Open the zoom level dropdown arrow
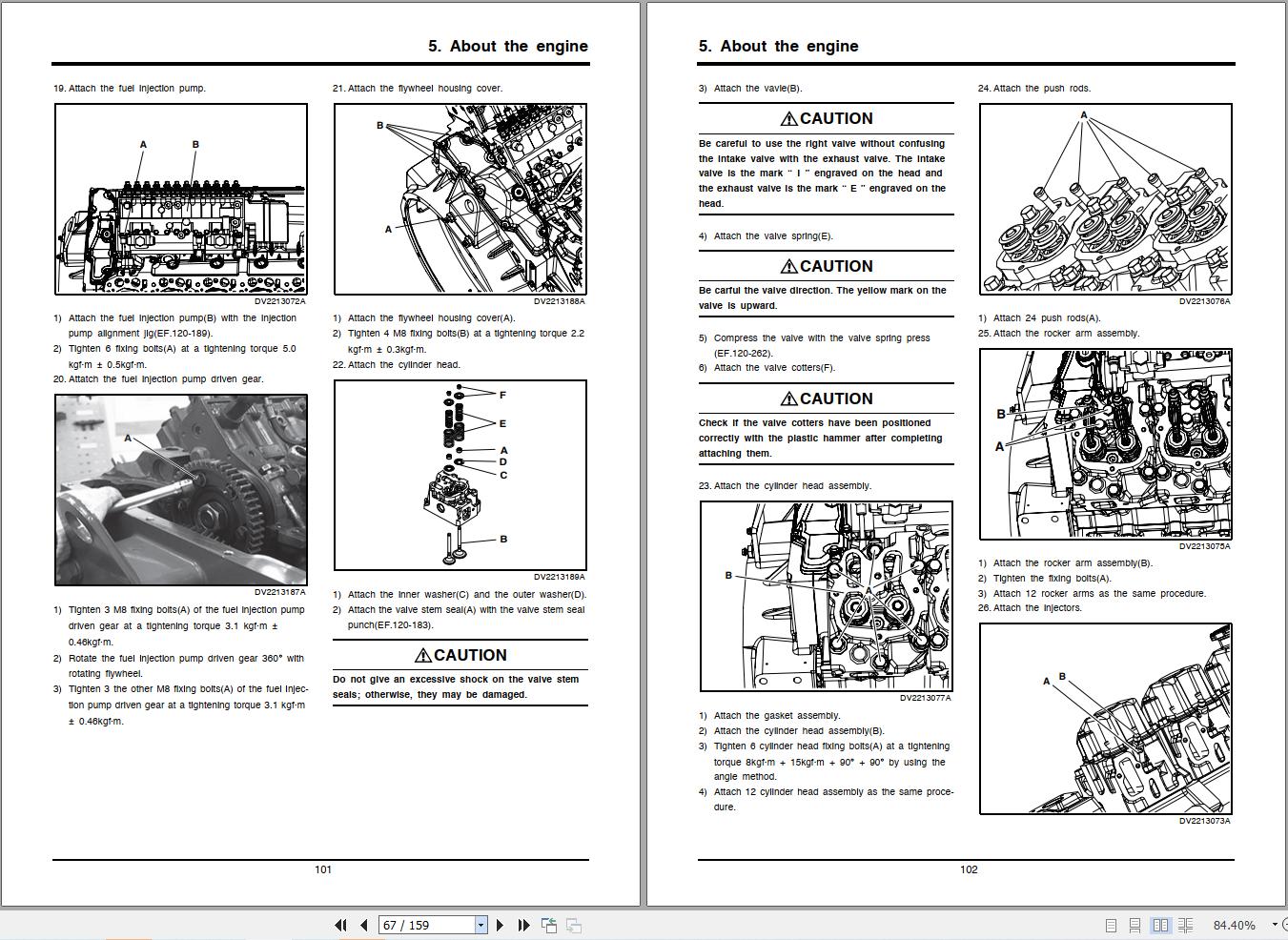 1275,925
